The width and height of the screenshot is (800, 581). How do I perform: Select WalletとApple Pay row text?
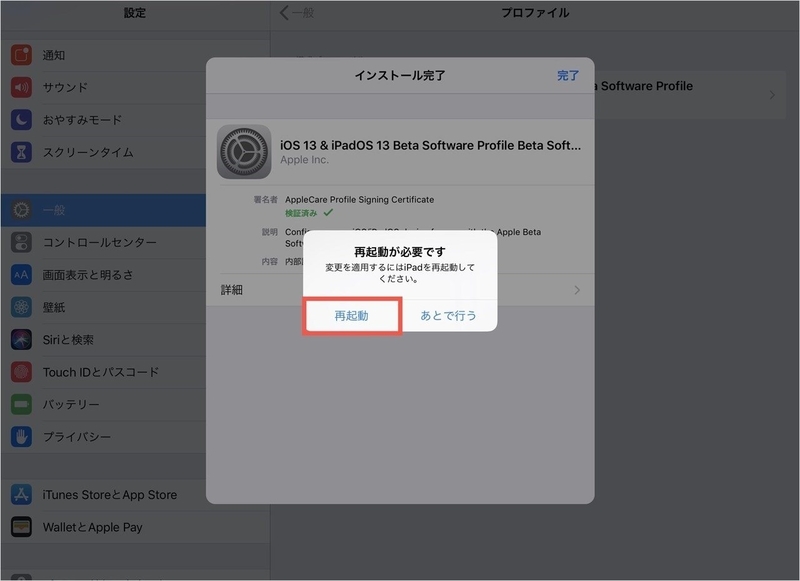[x=92, y=527]
